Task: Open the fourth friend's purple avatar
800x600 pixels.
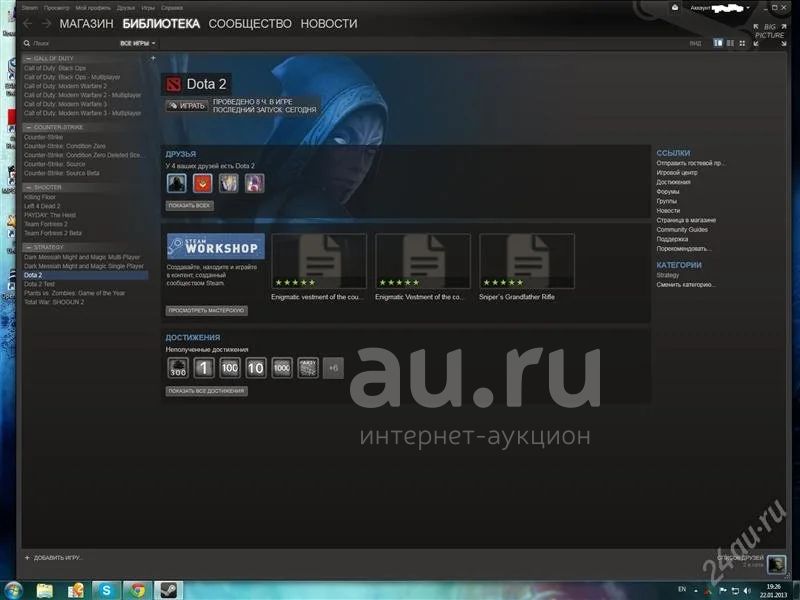Action: tap(255, 183)
